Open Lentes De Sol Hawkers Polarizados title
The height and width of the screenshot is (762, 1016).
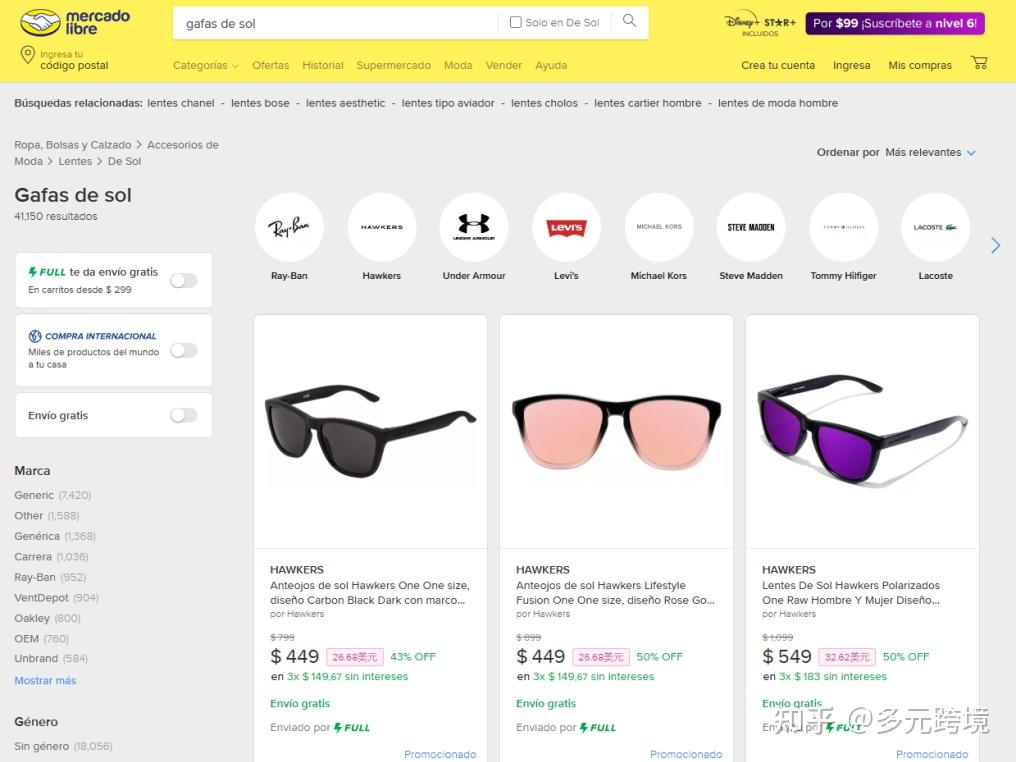851,593
